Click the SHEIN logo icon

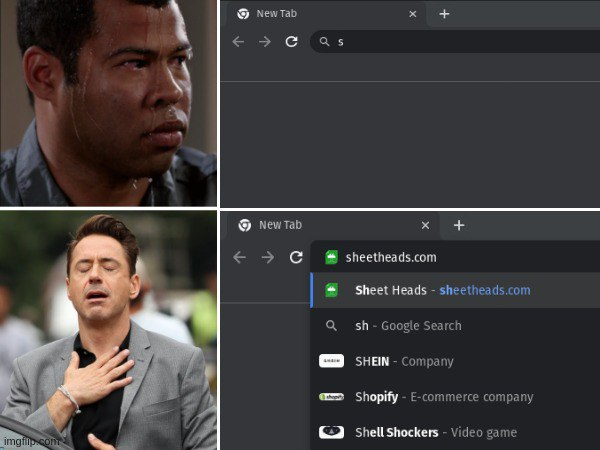pyautogui.click(x=331, y=361)
